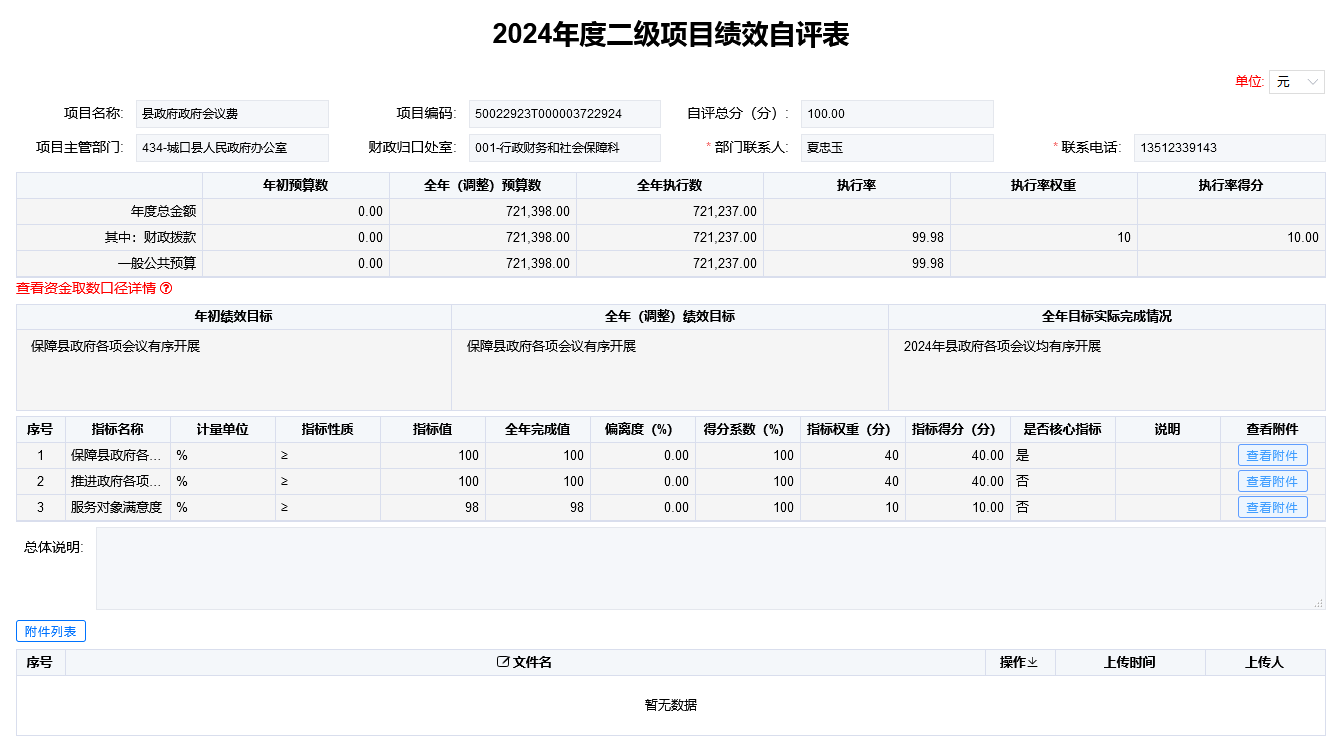The image size is (1339, 751).
Task: View attachment for indicator row 2
Action: click(x=1272, y=482)
